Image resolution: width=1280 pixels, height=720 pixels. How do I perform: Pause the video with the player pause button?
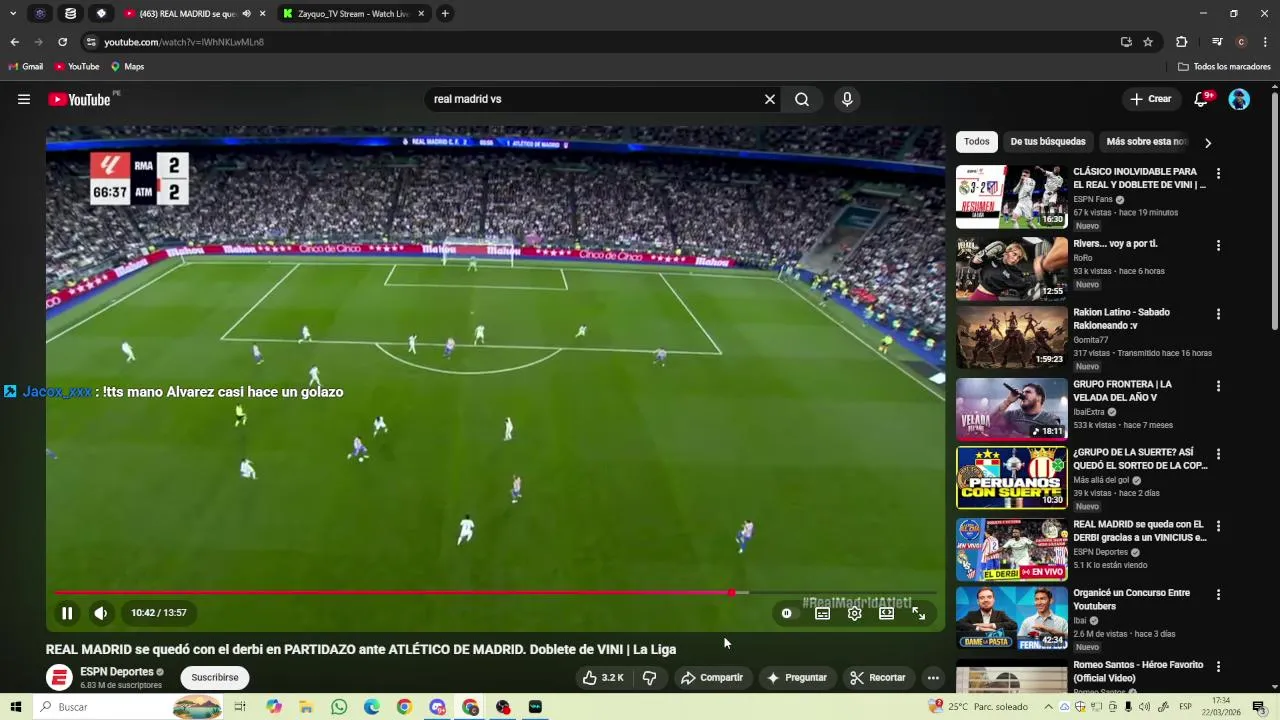(x=67, y=613)
